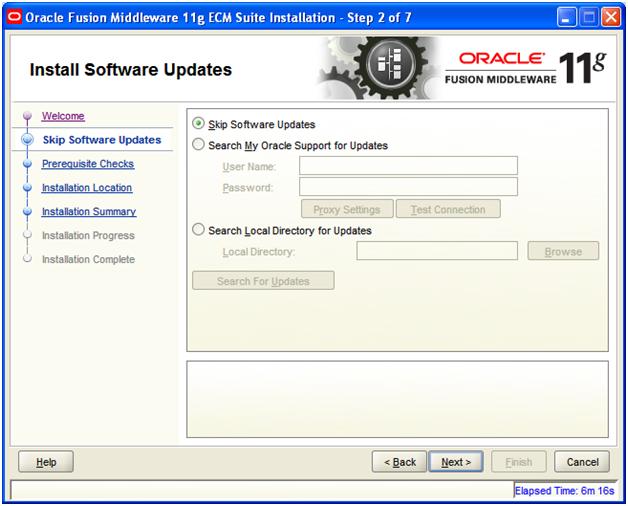This screenshot has width=628, height=506.
Task: Minimize the installer window
Action: [566, 18]
